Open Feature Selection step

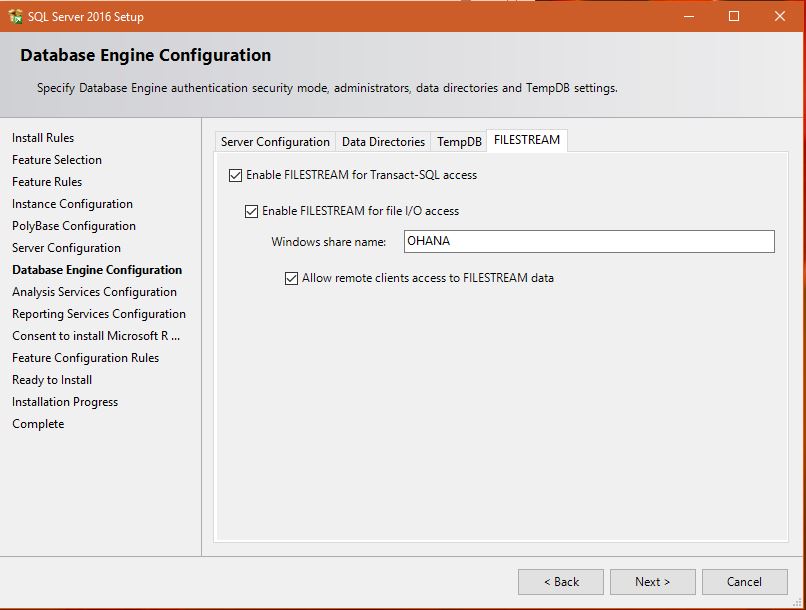pyautogui.click(x=56, y=159)
